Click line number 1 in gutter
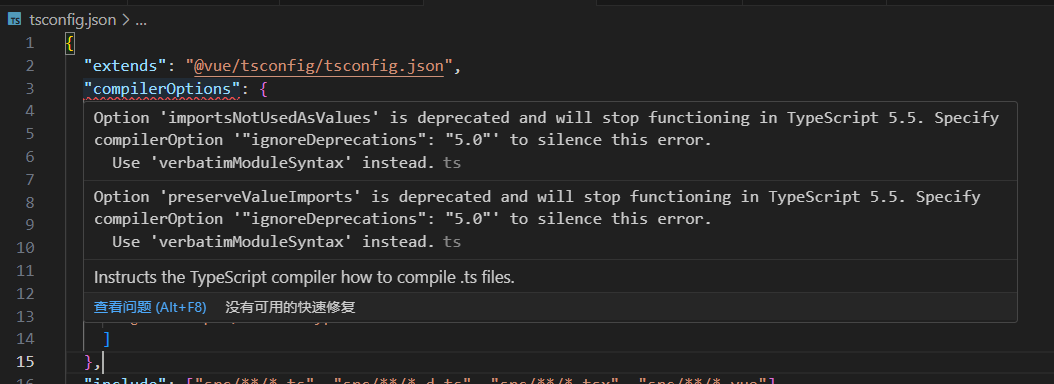 pyautogui.click(x=30, y=43)
